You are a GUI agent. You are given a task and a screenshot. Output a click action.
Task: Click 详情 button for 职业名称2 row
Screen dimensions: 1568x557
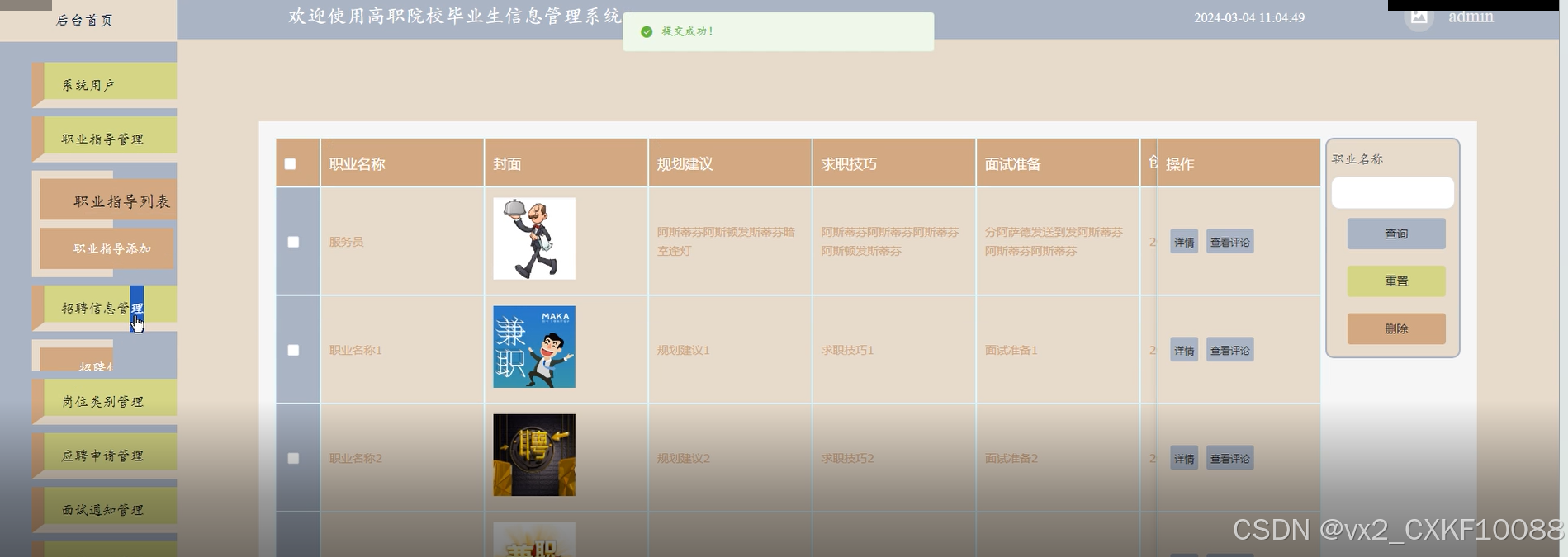(1184, 458)
